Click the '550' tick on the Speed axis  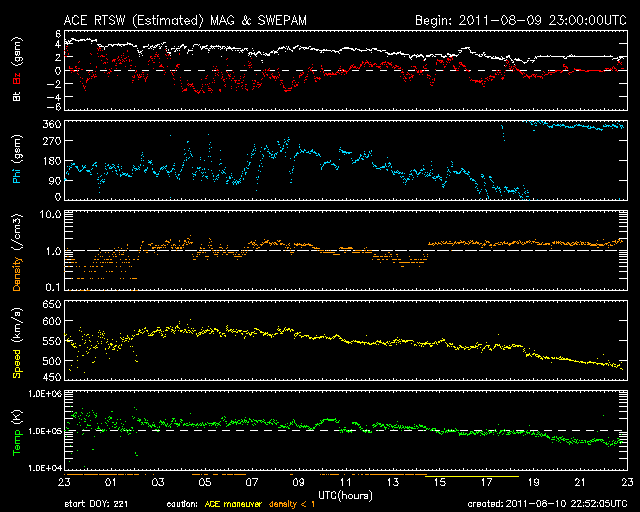click(52, 341)
